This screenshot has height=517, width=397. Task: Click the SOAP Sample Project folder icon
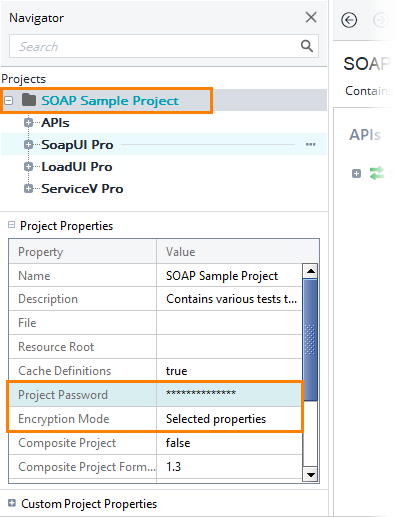[29, 100]
